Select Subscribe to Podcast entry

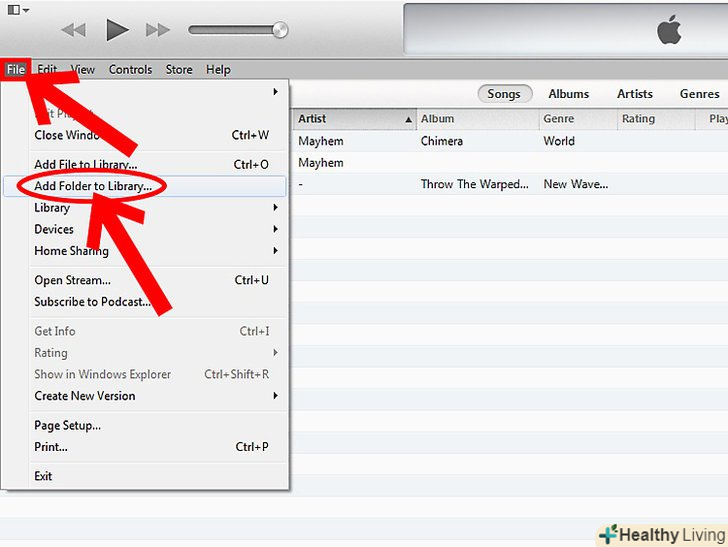coord(144,302)
